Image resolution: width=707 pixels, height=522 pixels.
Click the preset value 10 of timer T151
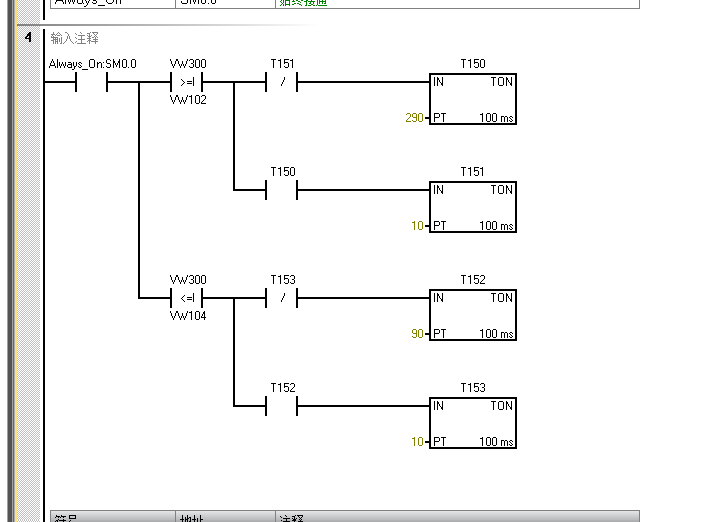click(x=418, y=226)
